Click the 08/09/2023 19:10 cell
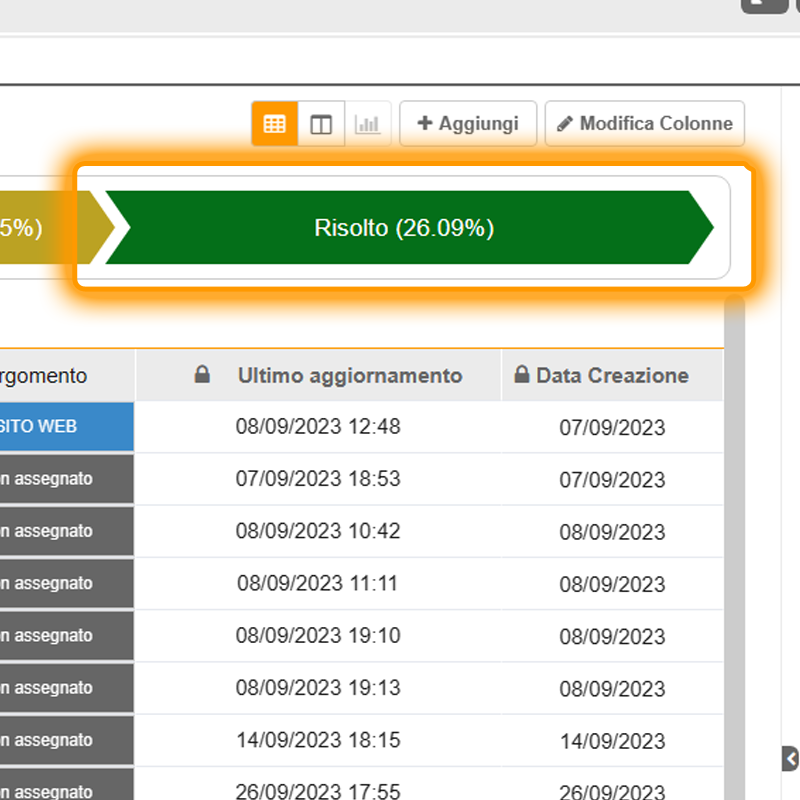800x800 pixels. (318, 636)
